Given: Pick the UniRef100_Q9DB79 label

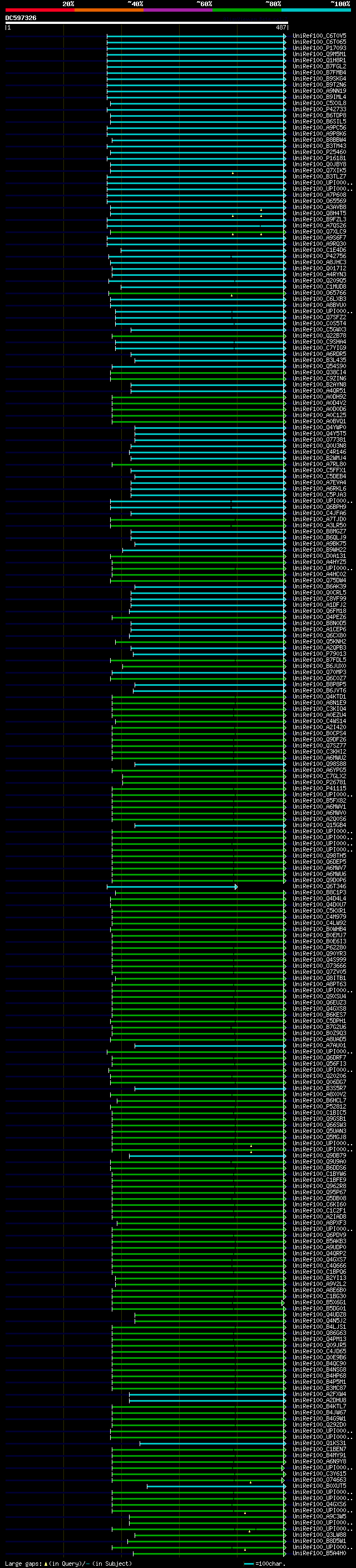Looking at the screenshot, I should 319,1156.
